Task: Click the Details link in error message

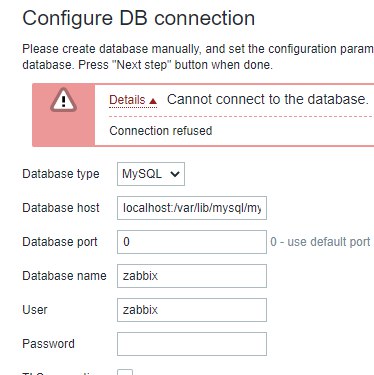Action: point(127,100)
